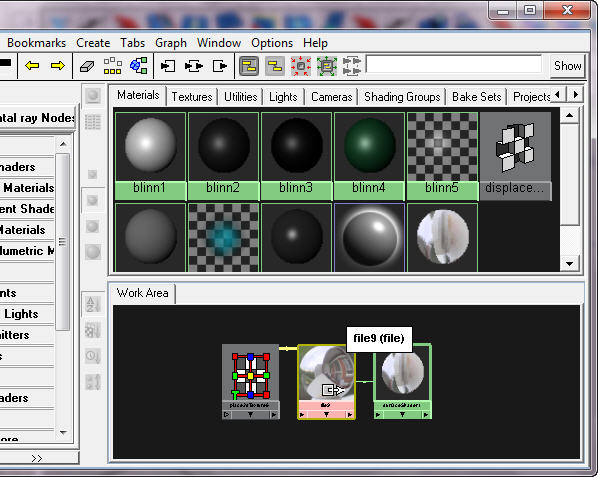598x477 pixels.
Task: Toggle the second yellow-bars tab layout button
Action: click(x=275, y=66)
